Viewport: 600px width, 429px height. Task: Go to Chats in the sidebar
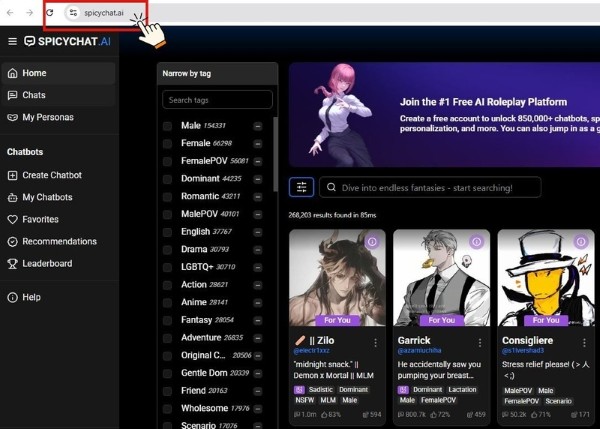[34, 95]
